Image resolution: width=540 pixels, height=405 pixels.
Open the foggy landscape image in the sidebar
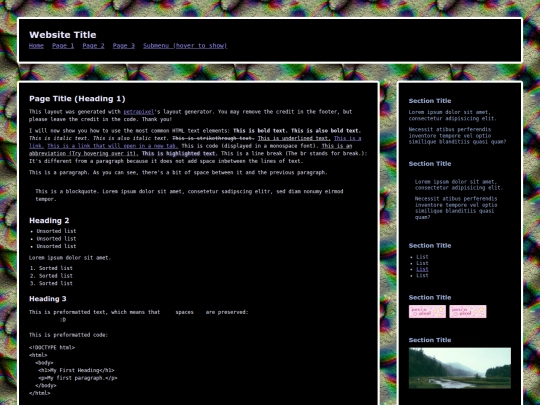[460, 368]
